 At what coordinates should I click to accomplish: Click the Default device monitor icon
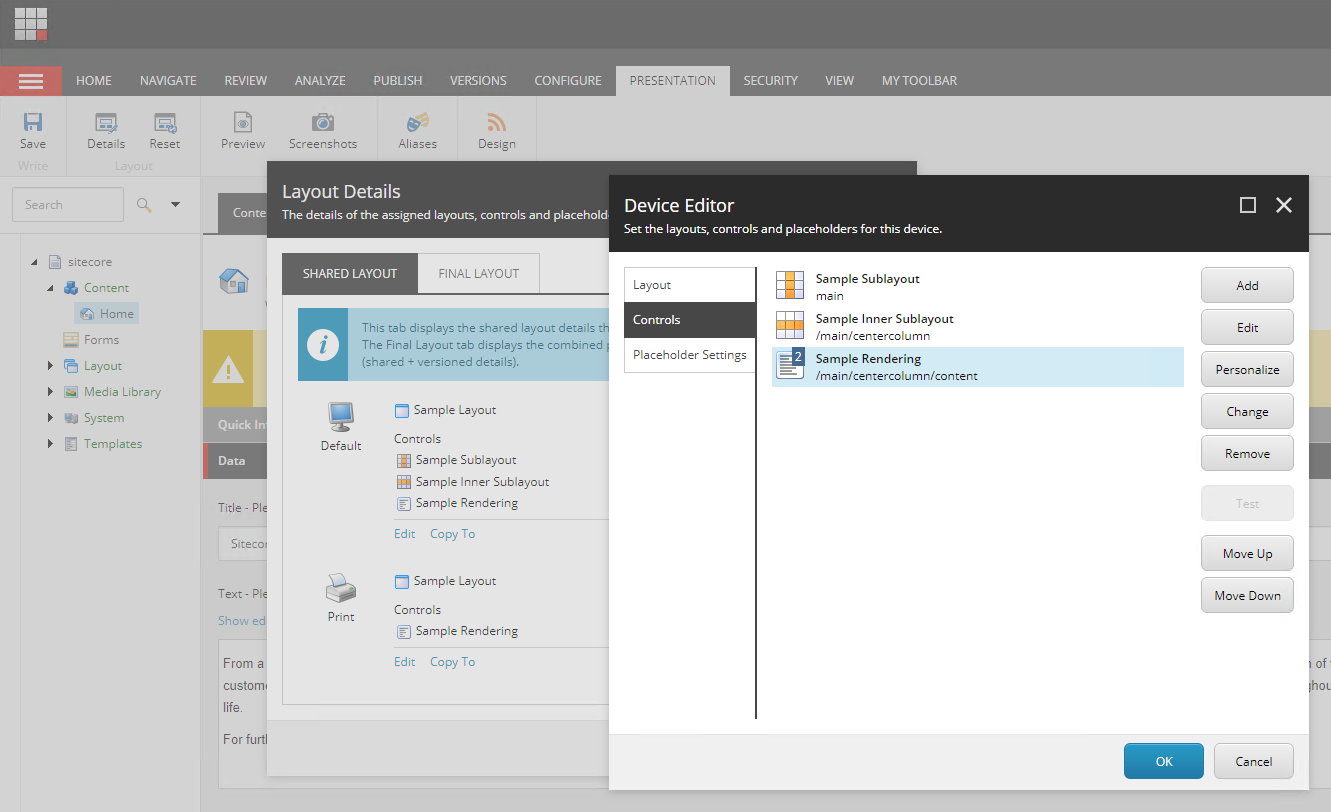(x=341, y=417)
